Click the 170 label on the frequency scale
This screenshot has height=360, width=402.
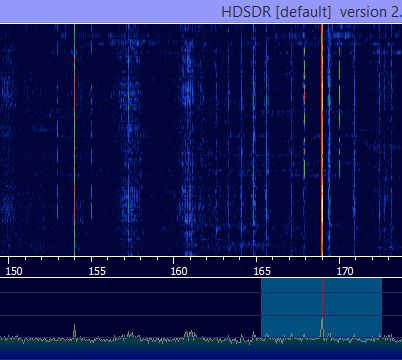coord(345,271)
